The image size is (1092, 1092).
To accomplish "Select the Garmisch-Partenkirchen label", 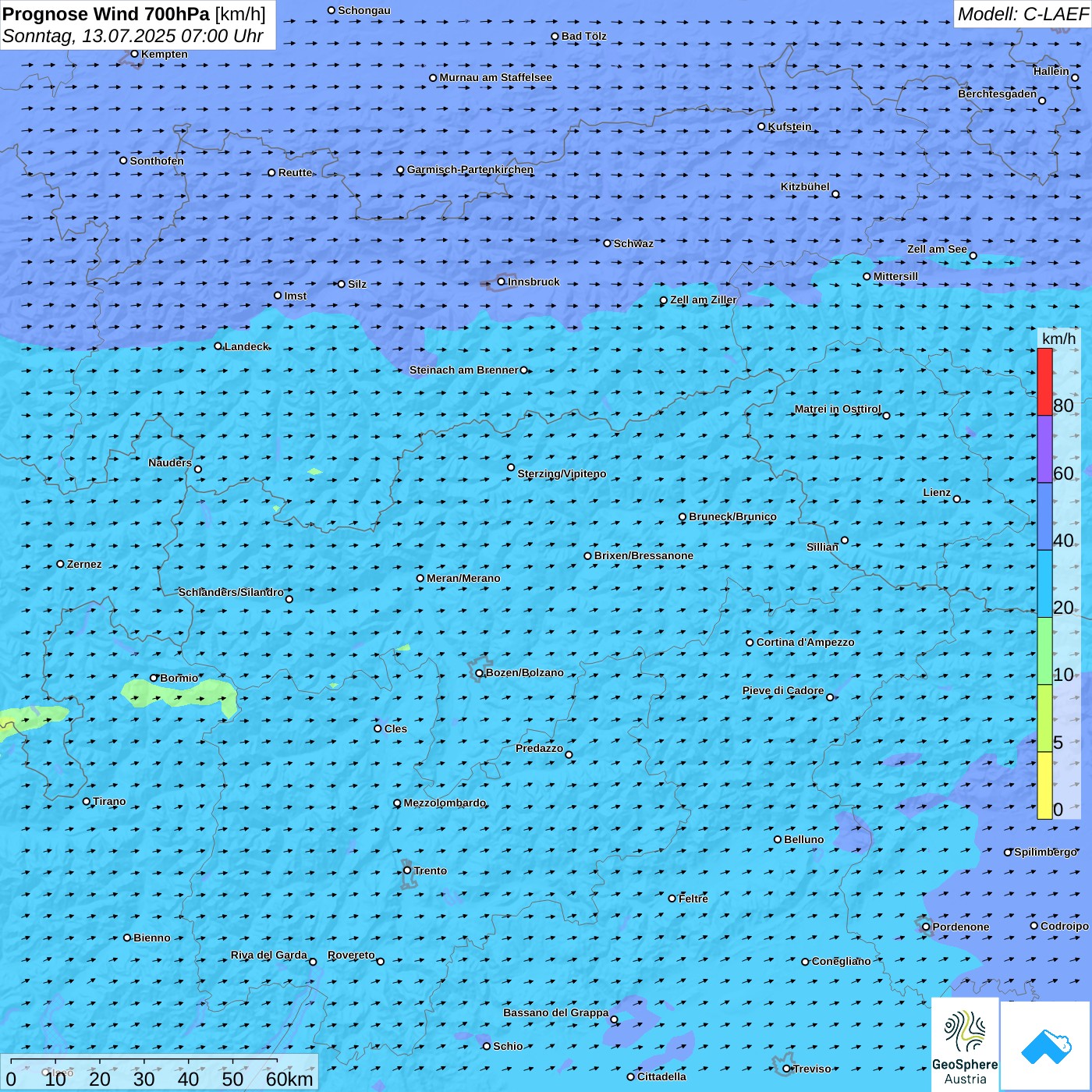I will tap(470, 169).
